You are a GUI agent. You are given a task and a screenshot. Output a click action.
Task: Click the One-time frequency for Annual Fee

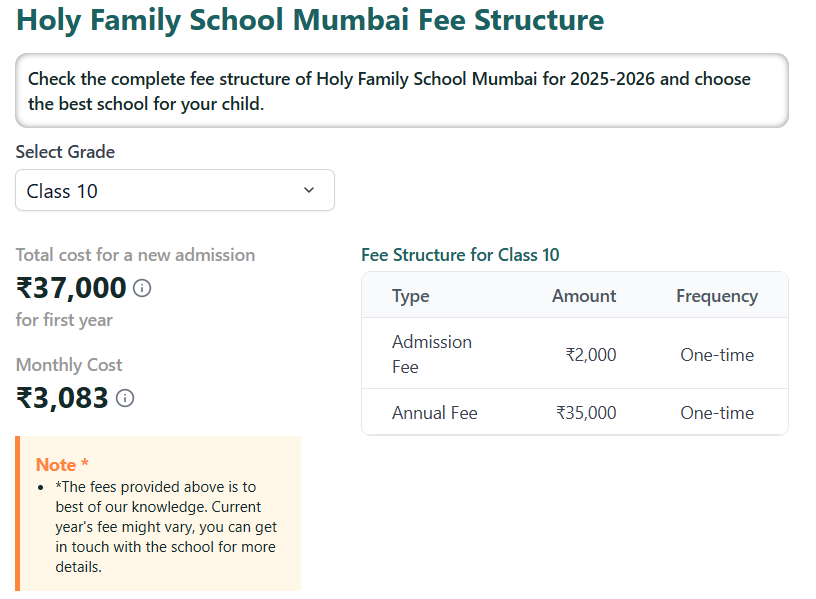coord(717,412)
